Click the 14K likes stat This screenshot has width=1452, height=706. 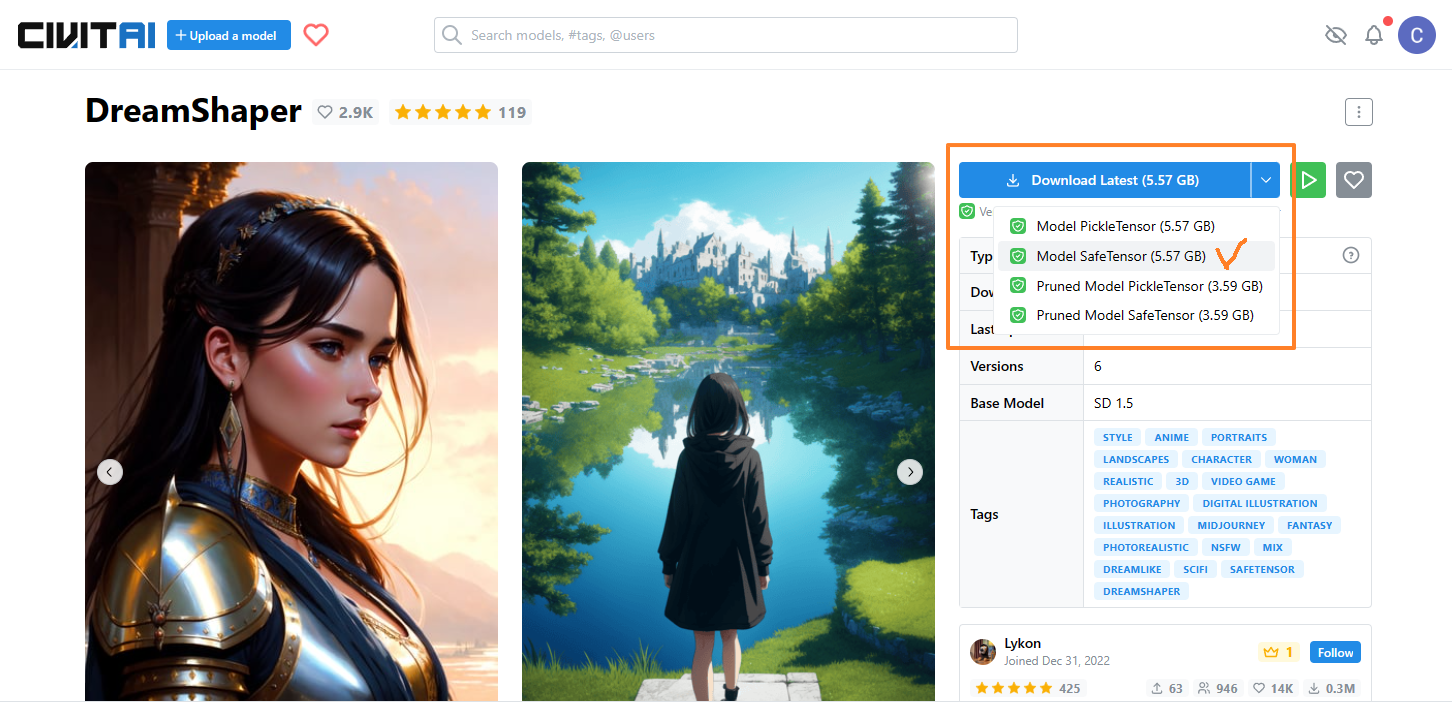(1273, 688)
